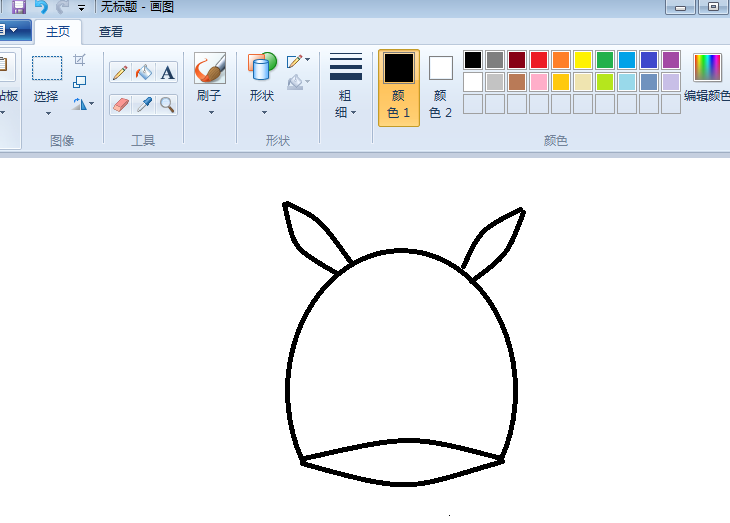The image size is (730, 523).
Task: Click the Undo arrow icon
Action: (x=41, y=7)
